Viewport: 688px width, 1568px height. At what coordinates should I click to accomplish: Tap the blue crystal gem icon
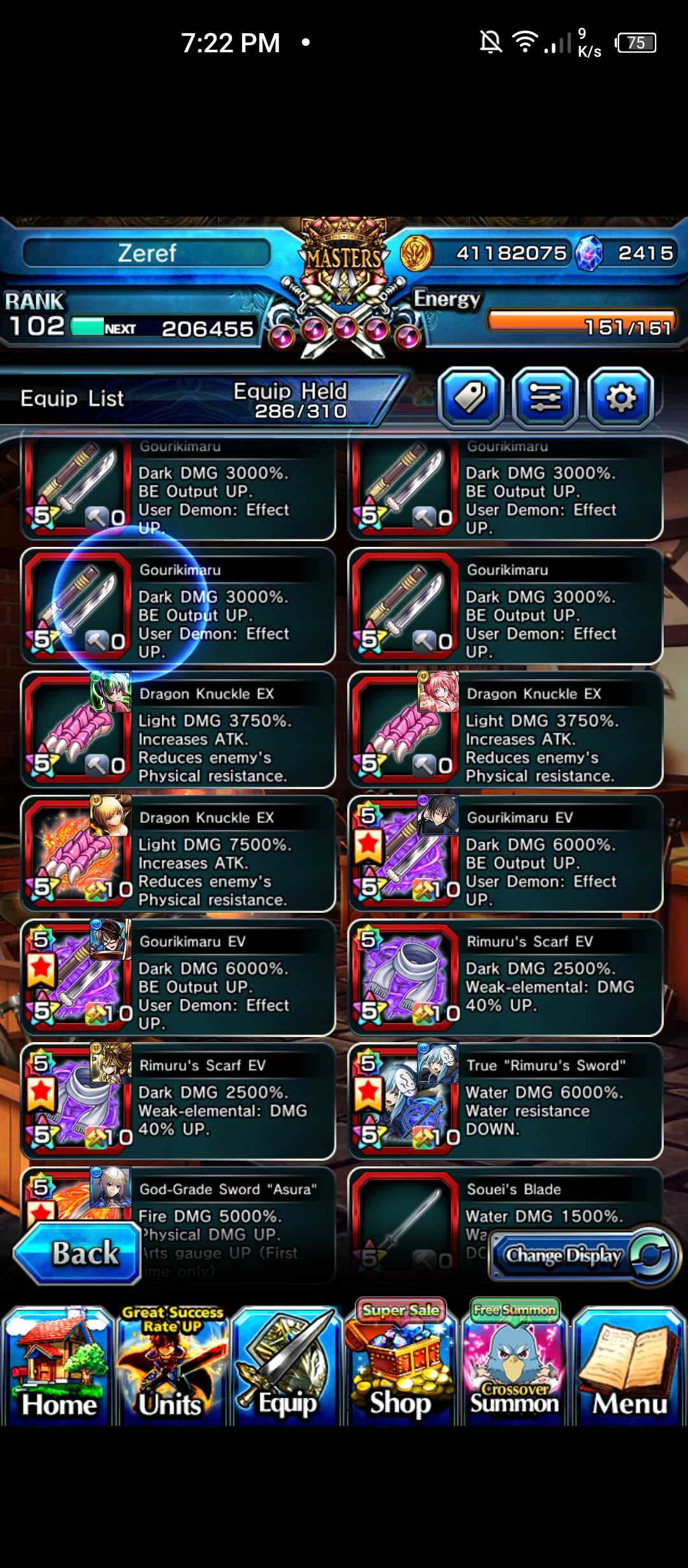pyautogui.click(x=589, y=253)
